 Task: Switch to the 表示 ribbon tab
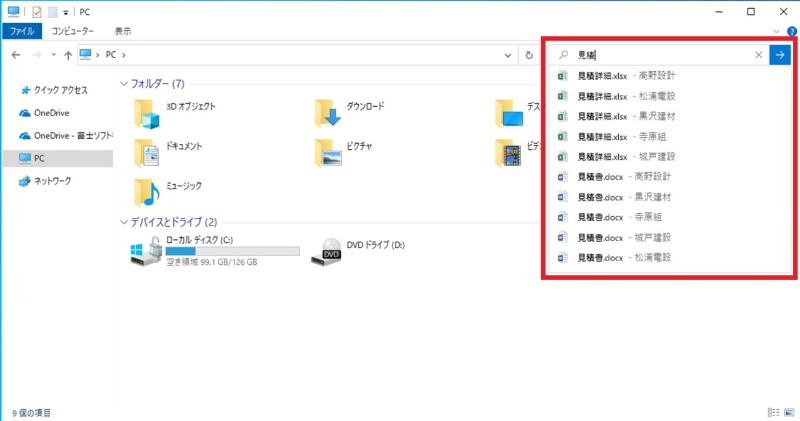(x=123, y=32)
